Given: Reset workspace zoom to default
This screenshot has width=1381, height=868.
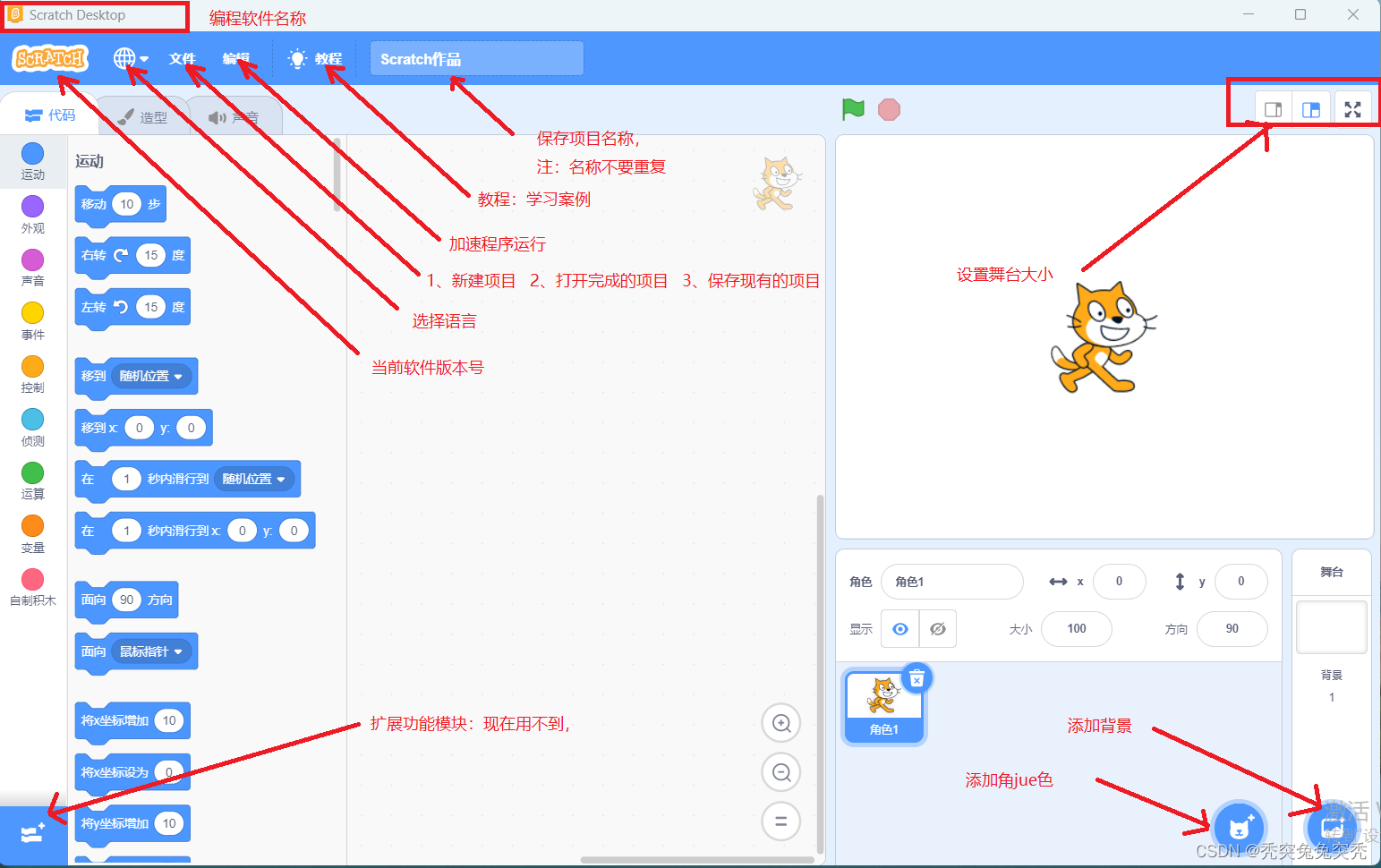Looking at the screenshot, I should pyautogui.click(x=780, y=821).
